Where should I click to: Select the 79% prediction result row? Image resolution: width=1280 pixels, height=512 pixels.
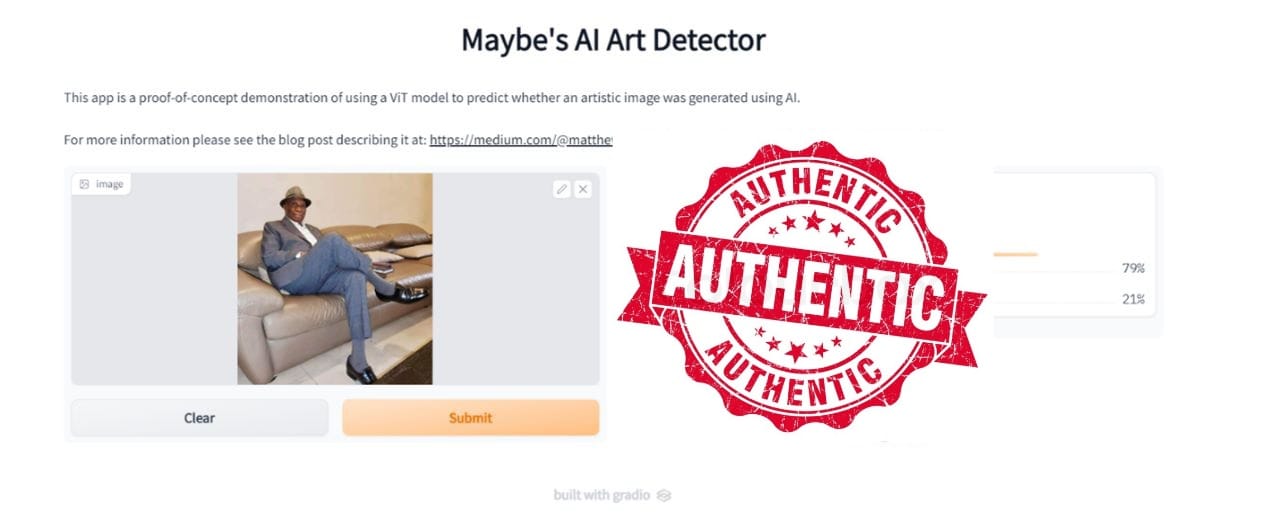(1069, 268)
